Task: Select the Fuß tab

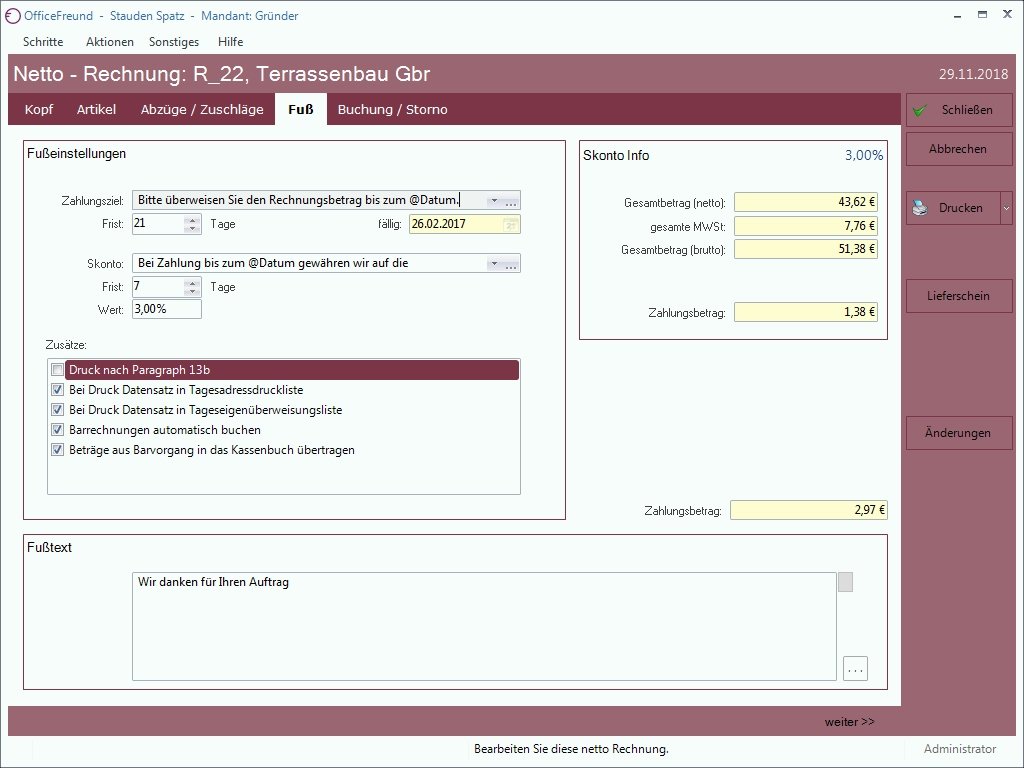Action: point(301,109)
